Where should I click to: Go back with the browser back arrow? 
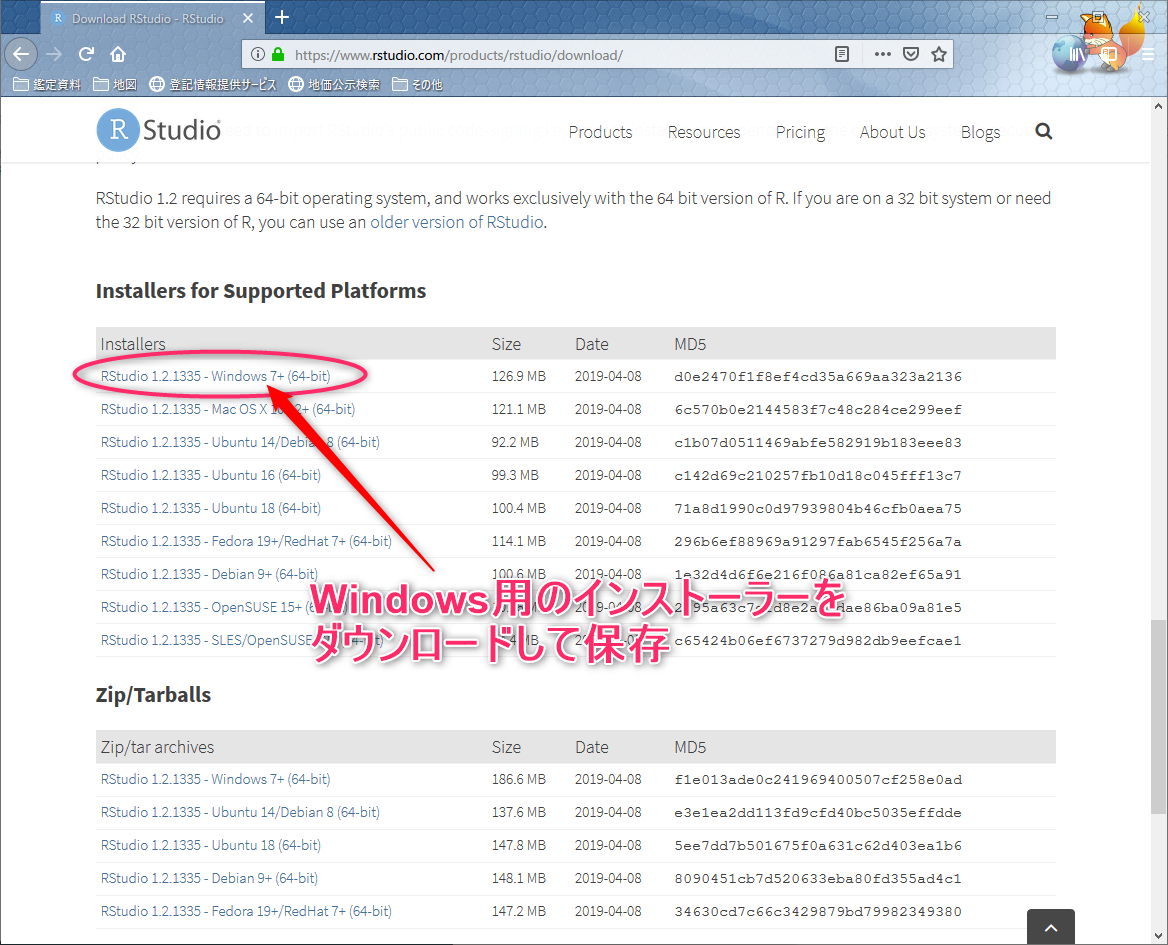click(21, 54)
